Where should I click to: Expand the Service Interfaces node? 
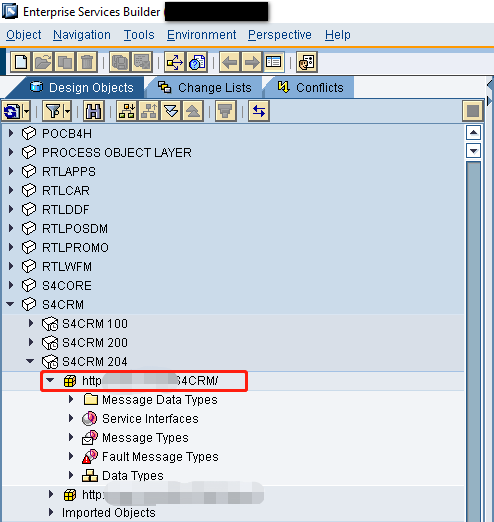tap(71, 418)
